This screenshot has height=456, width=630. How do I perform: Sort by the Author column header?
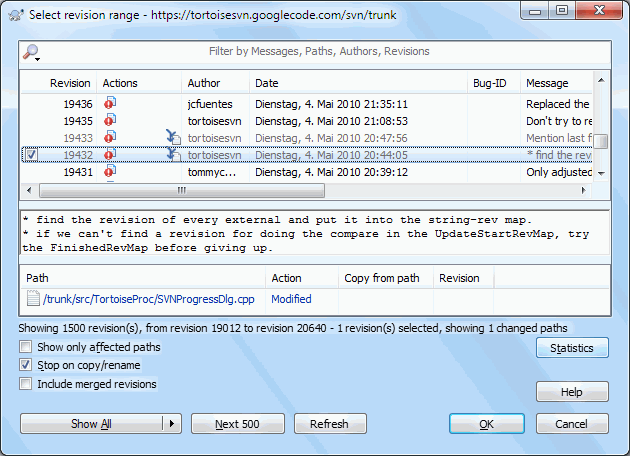[x=215, y=83]
